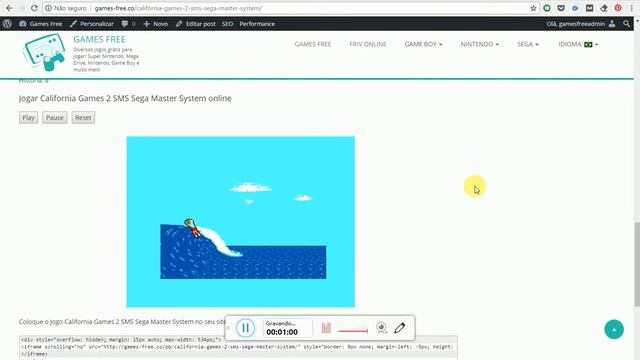
Task: Go to FRIV ONLINE navigation item
Action: (x=368, y=44)
